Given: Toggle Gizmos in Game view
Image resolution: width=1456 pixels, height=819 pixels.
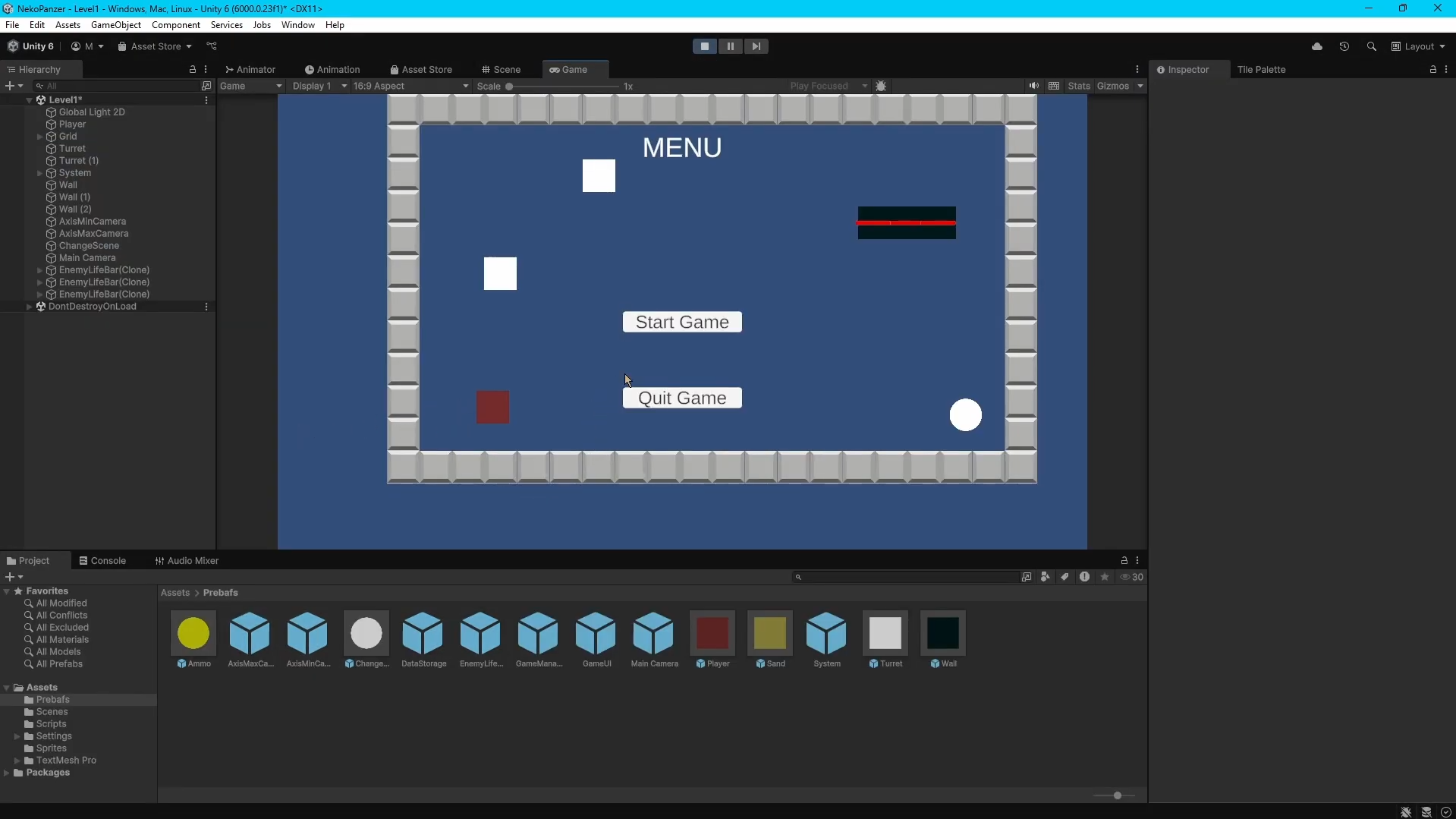Looking at the screenshot, I should 1112,86.
